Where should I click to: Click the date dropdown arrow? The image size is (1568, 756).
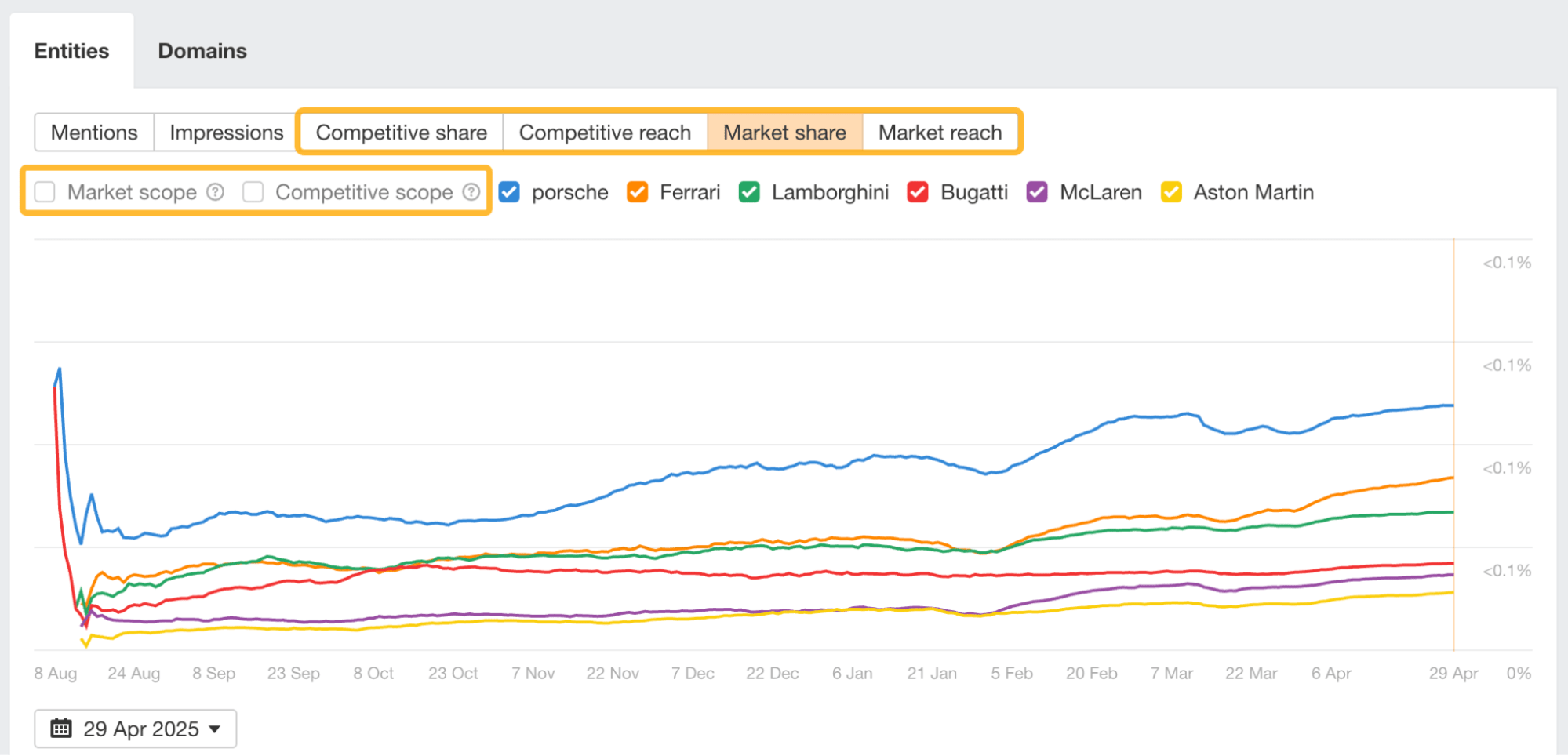(x=215, y=729)
